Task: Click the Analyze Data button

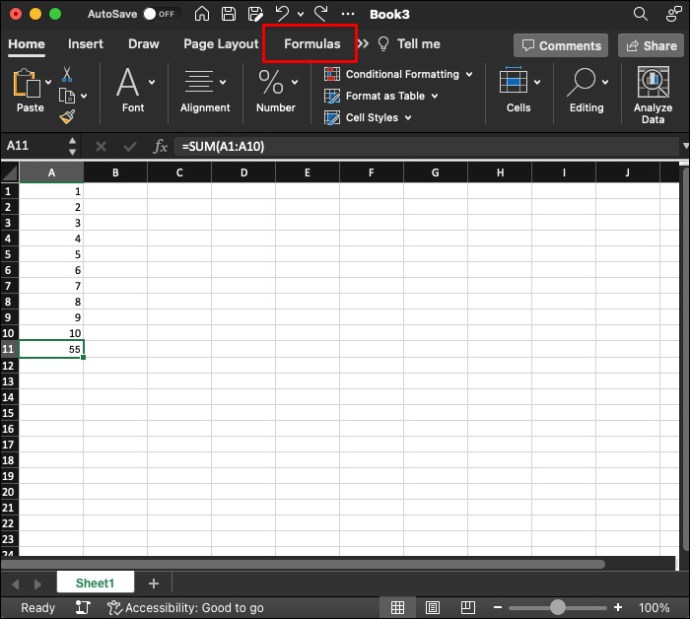Action: [653, 95]
